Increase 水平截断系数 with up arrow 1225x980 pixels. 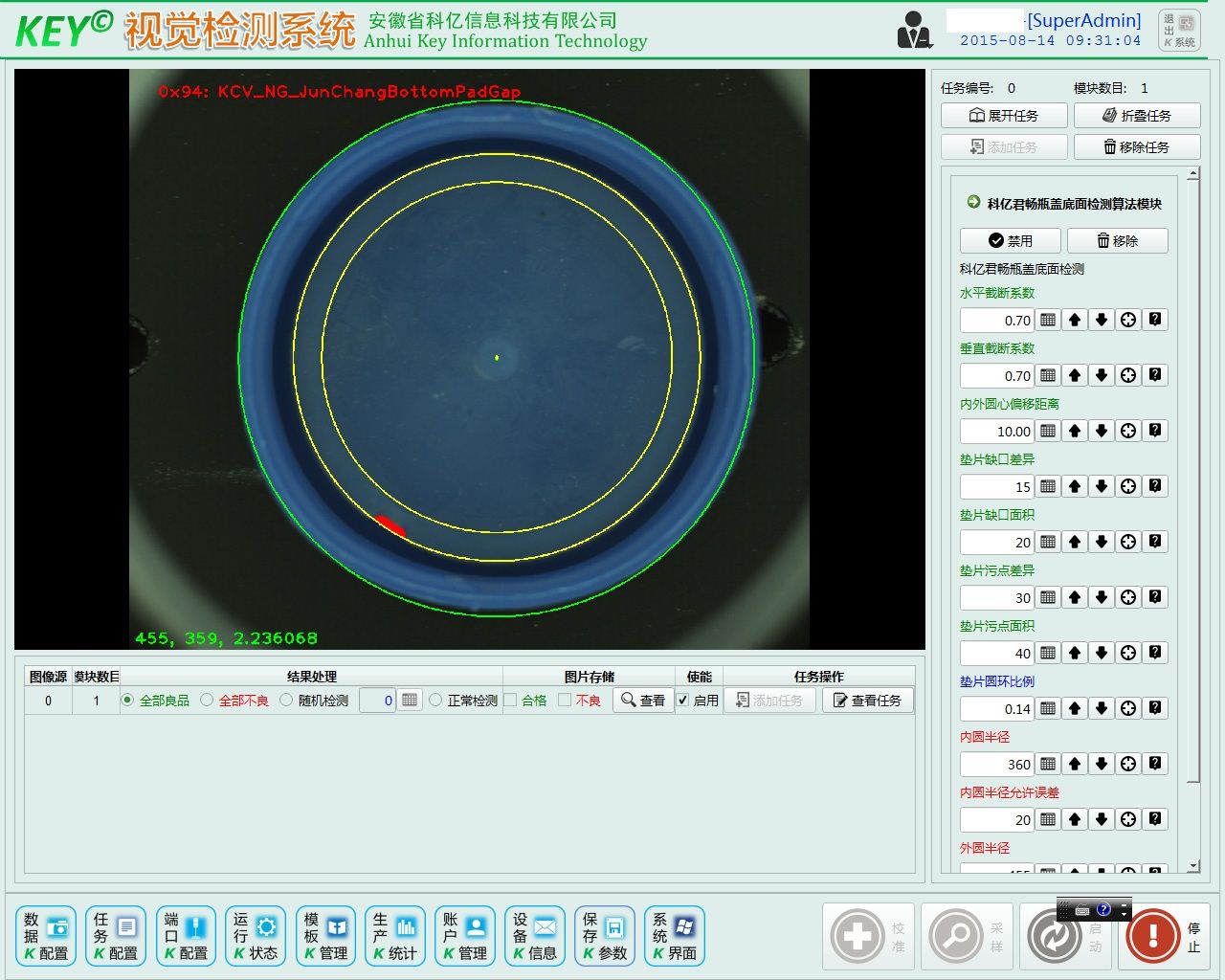click(x=1075, y=320)
